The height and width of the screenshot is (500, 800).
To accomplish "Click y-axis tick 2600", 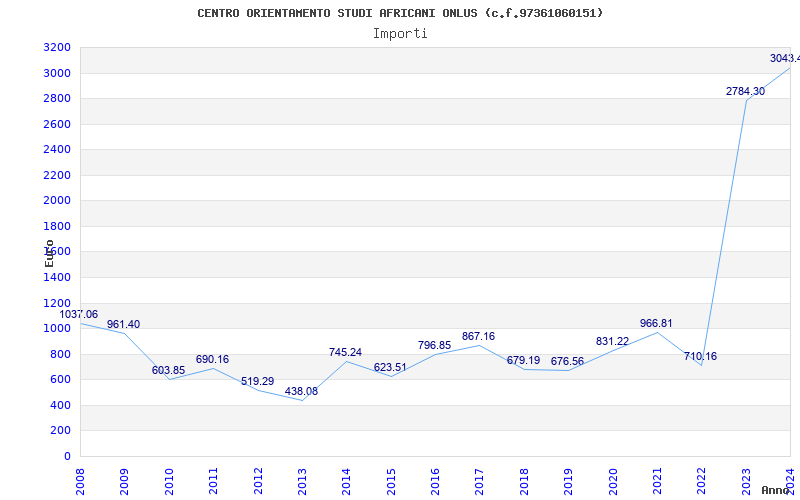I will point(57,124).
